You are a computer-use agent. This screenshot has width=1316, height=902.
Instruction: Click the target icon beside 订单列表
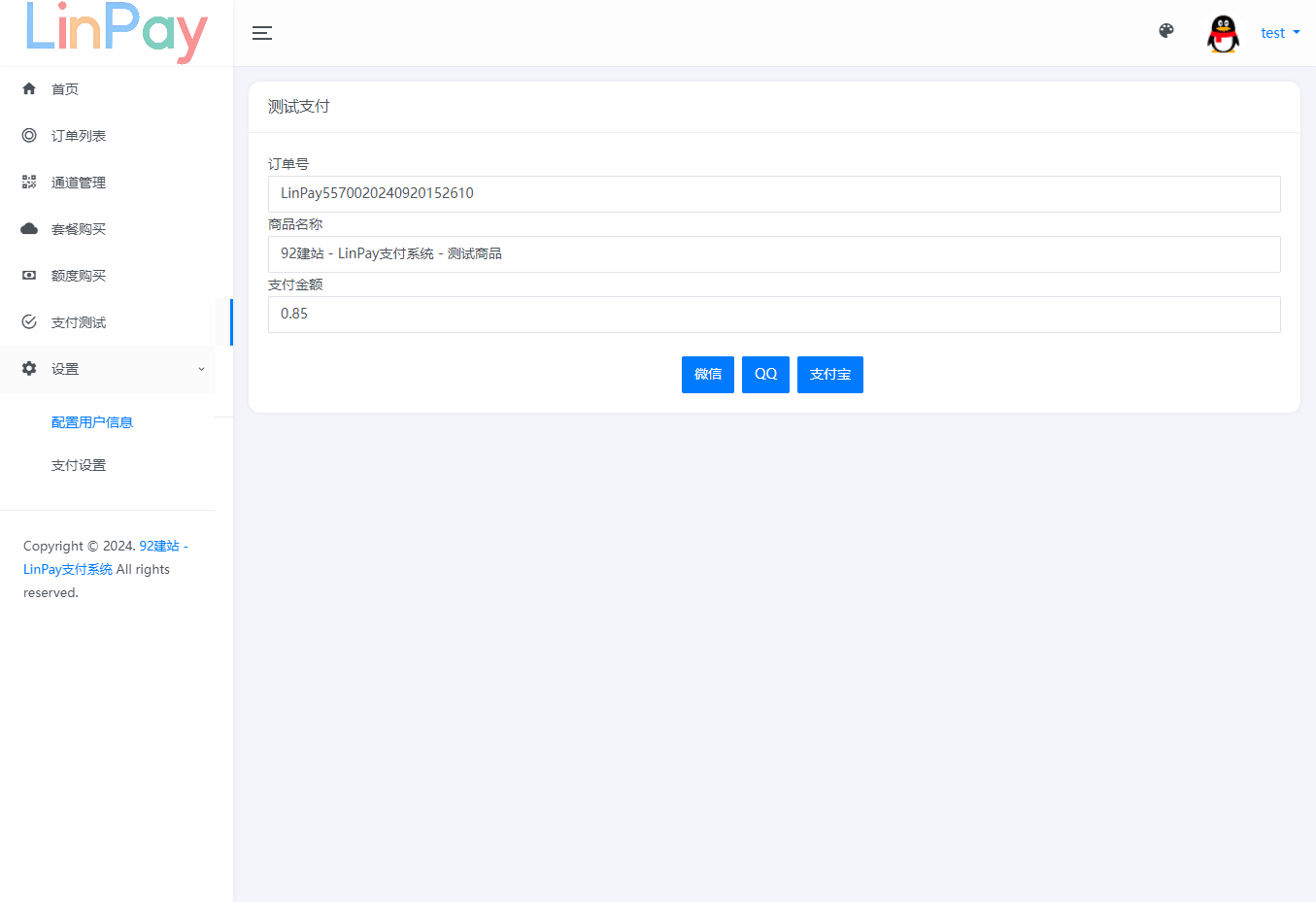[29, 135]
